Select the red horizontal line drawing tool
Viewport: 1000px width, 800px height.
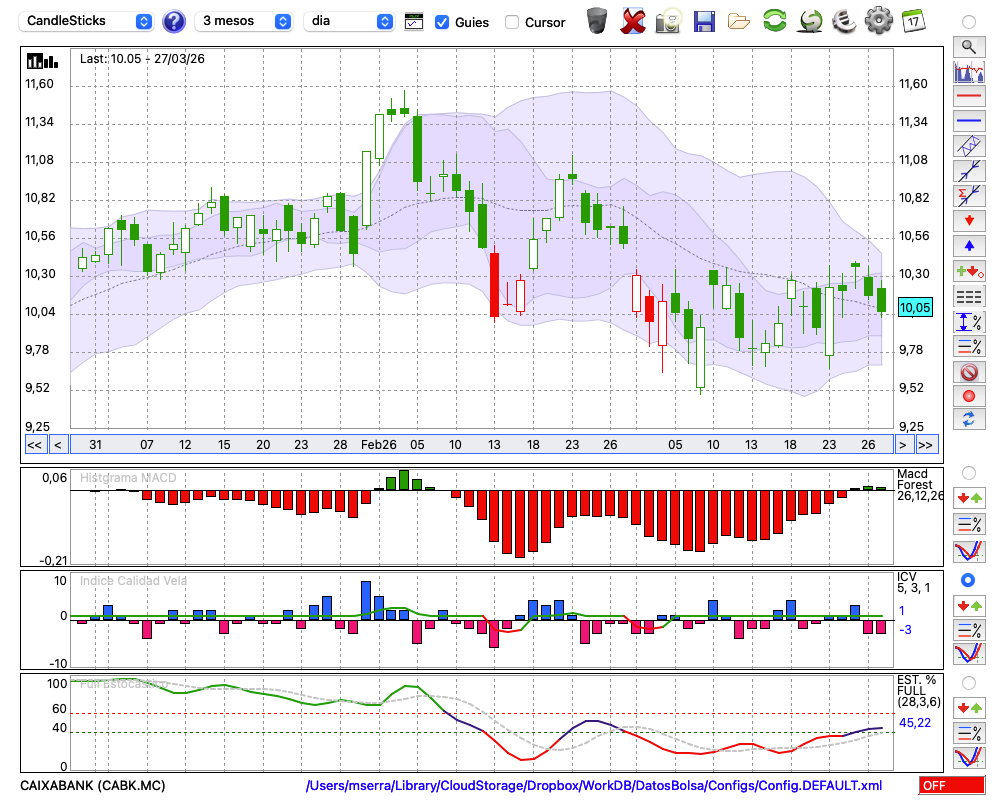[968, 97]
